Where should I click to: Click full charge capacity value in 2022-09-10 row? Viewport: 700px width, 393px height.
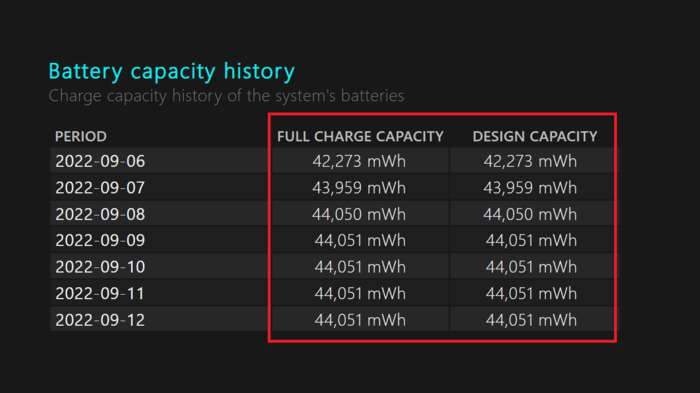click(360, 267)
